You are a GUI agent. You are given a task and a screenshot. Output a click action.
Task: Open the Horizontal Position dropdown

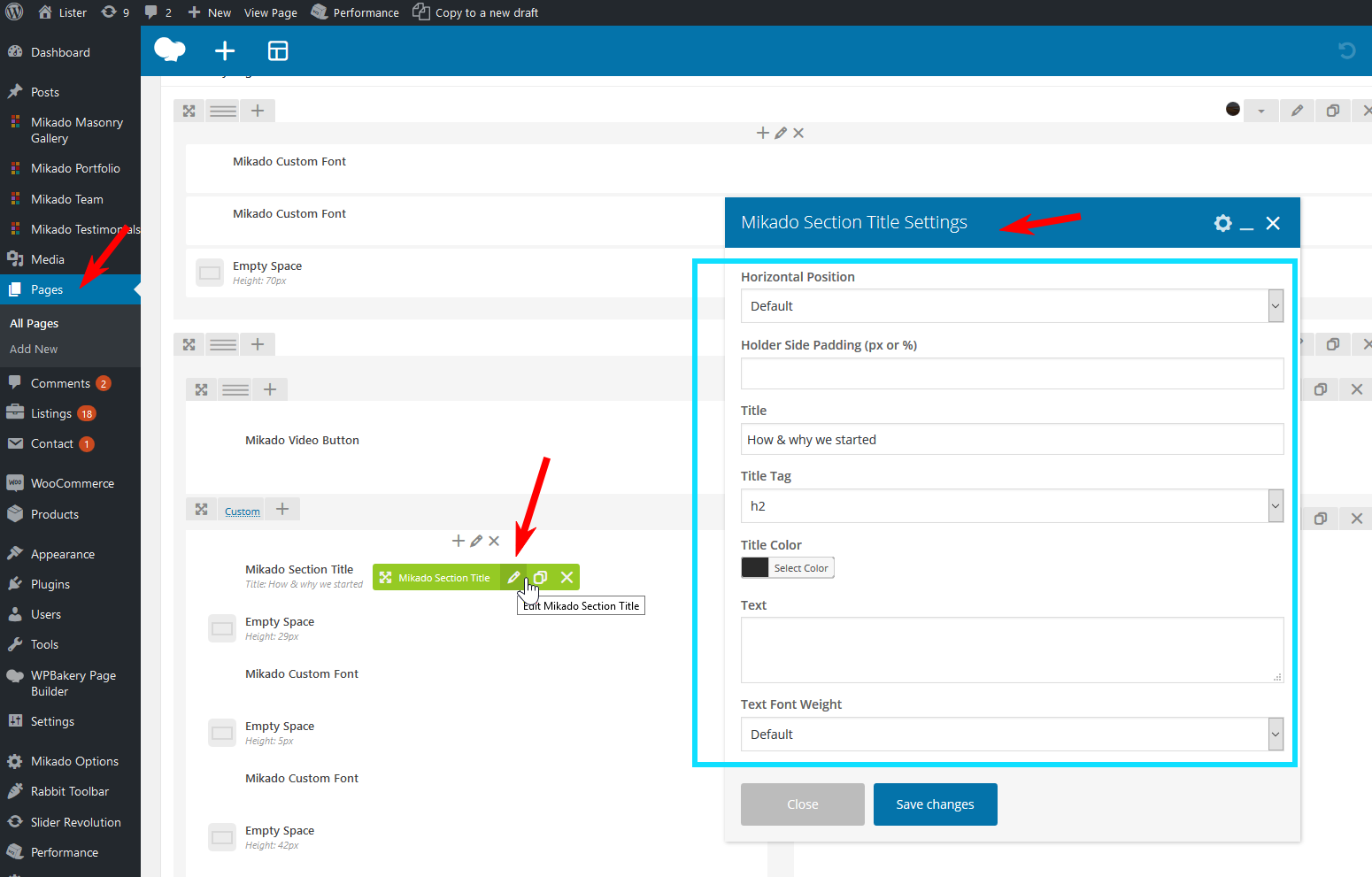coord(1012,306)
